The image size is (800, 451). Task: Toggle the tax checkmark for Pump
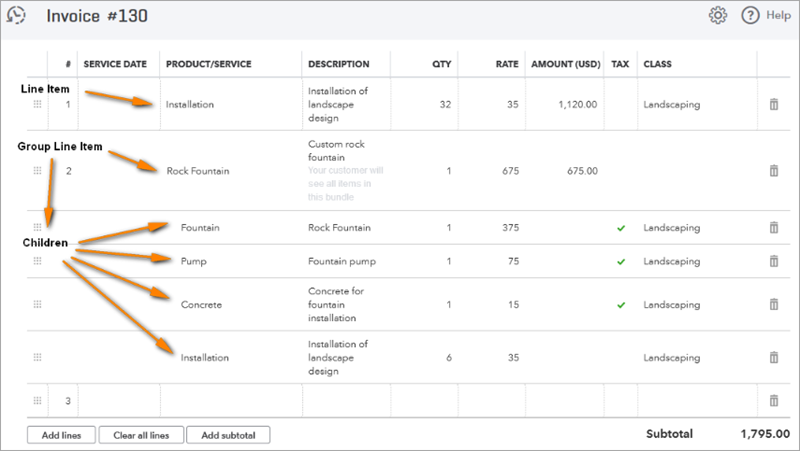621,262
